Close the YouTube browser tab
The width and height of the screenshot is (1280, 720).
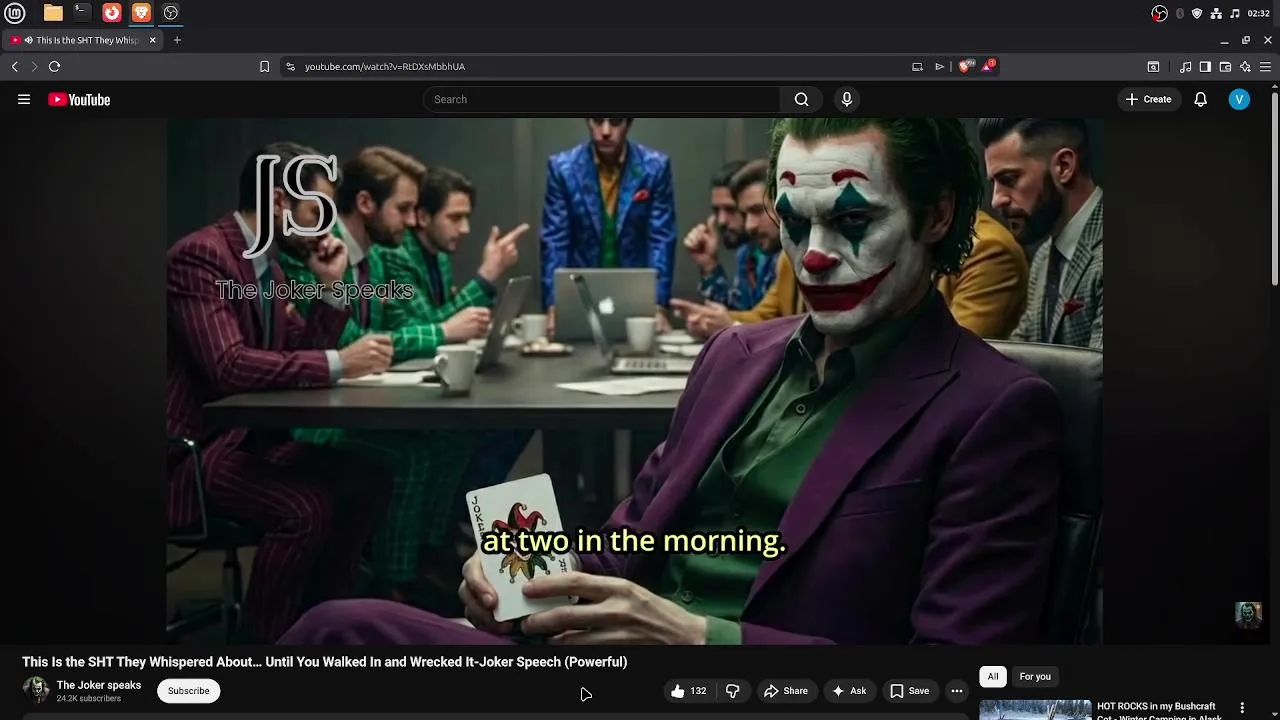tap(152, 40)
